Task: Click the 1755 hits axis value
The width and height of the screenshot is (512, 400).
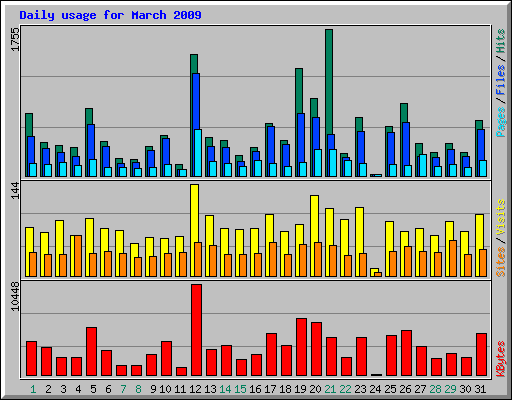Action: click(15, 39)
